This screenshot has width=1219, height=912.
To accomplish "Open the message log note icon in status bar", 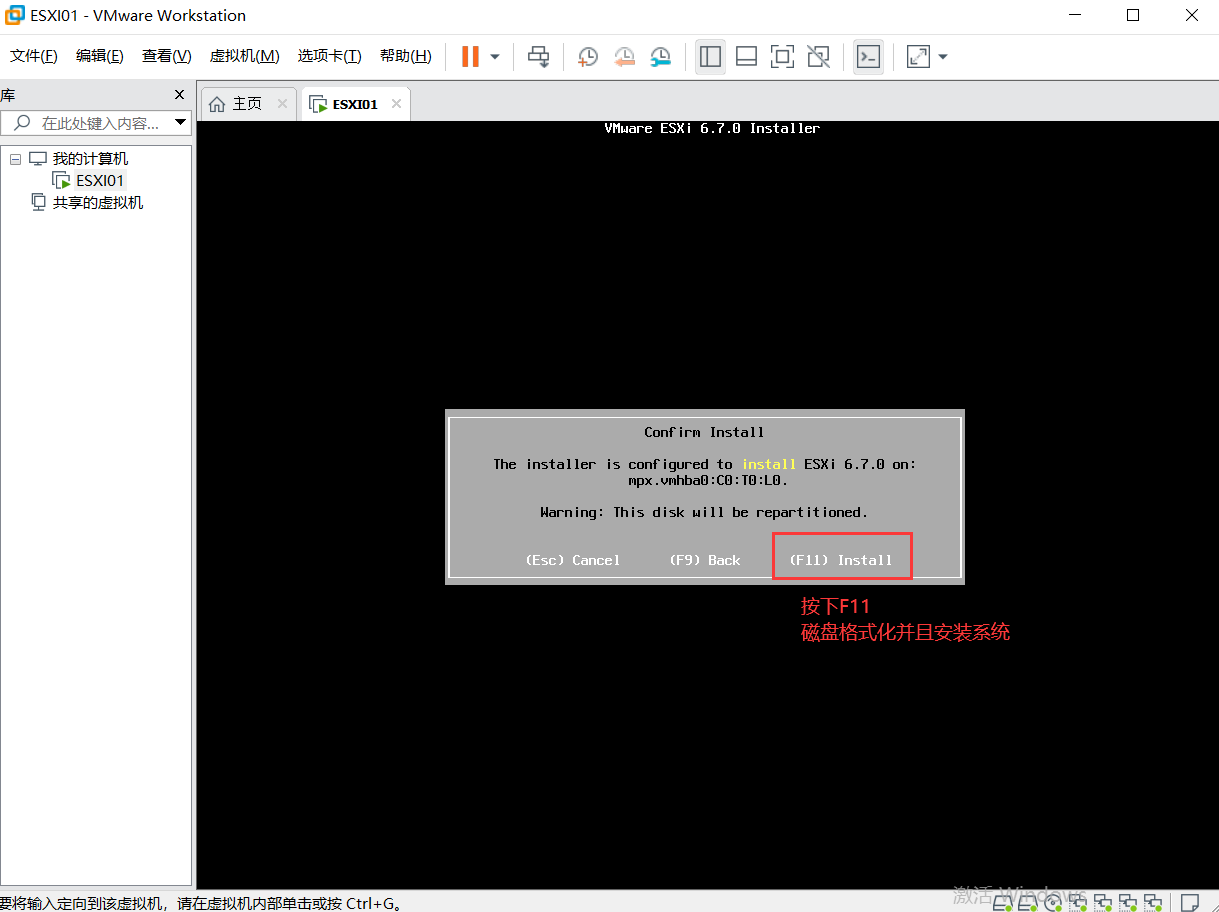I will point(1190,901).
